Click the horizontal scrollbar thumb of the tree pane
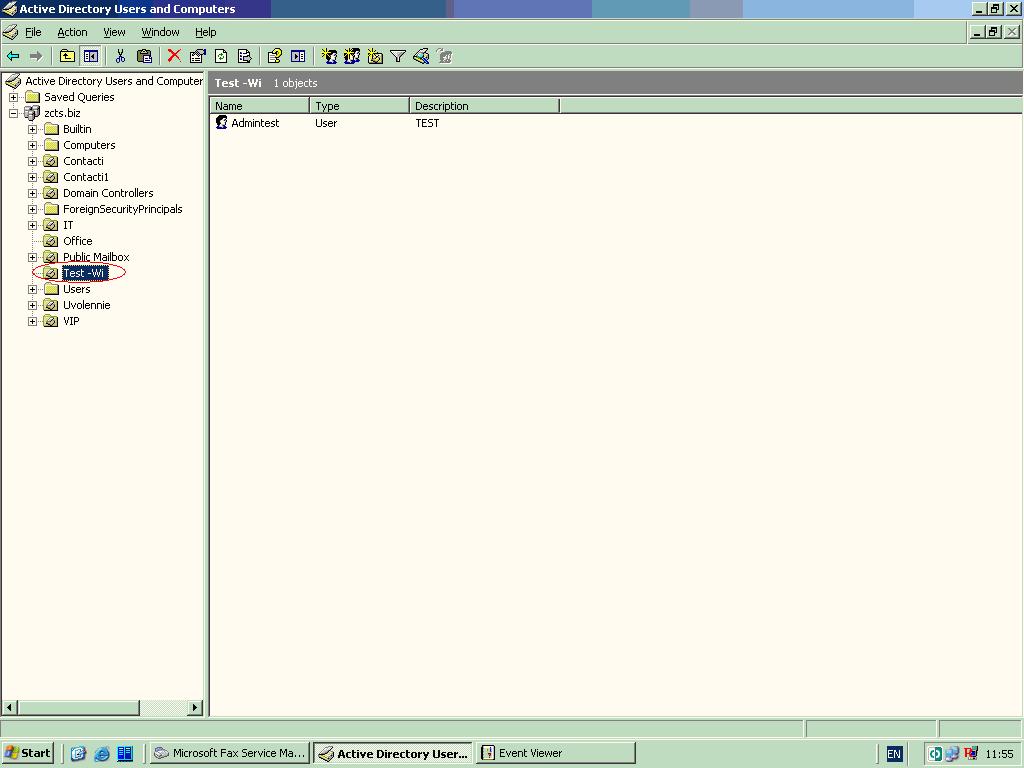This screenshot has height=768, width=1024. tap(78, 707)
